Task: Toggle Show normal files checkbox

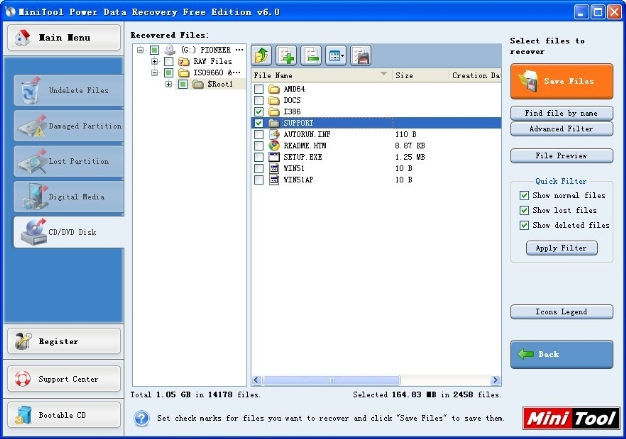Action: 524,196
